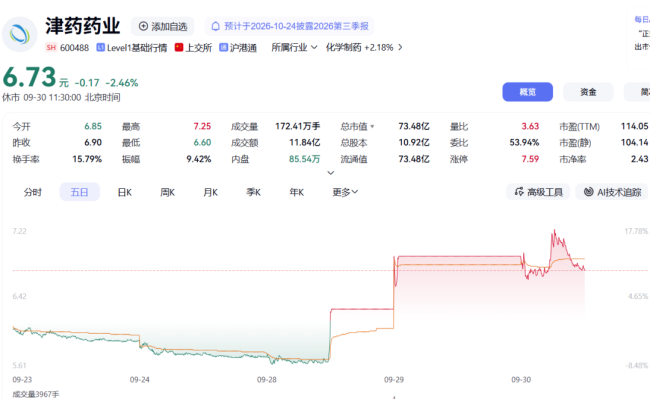Screen dimensions: 650x399
Task: Click the 最低 value 6.60
Action: (x=202, y=143)
